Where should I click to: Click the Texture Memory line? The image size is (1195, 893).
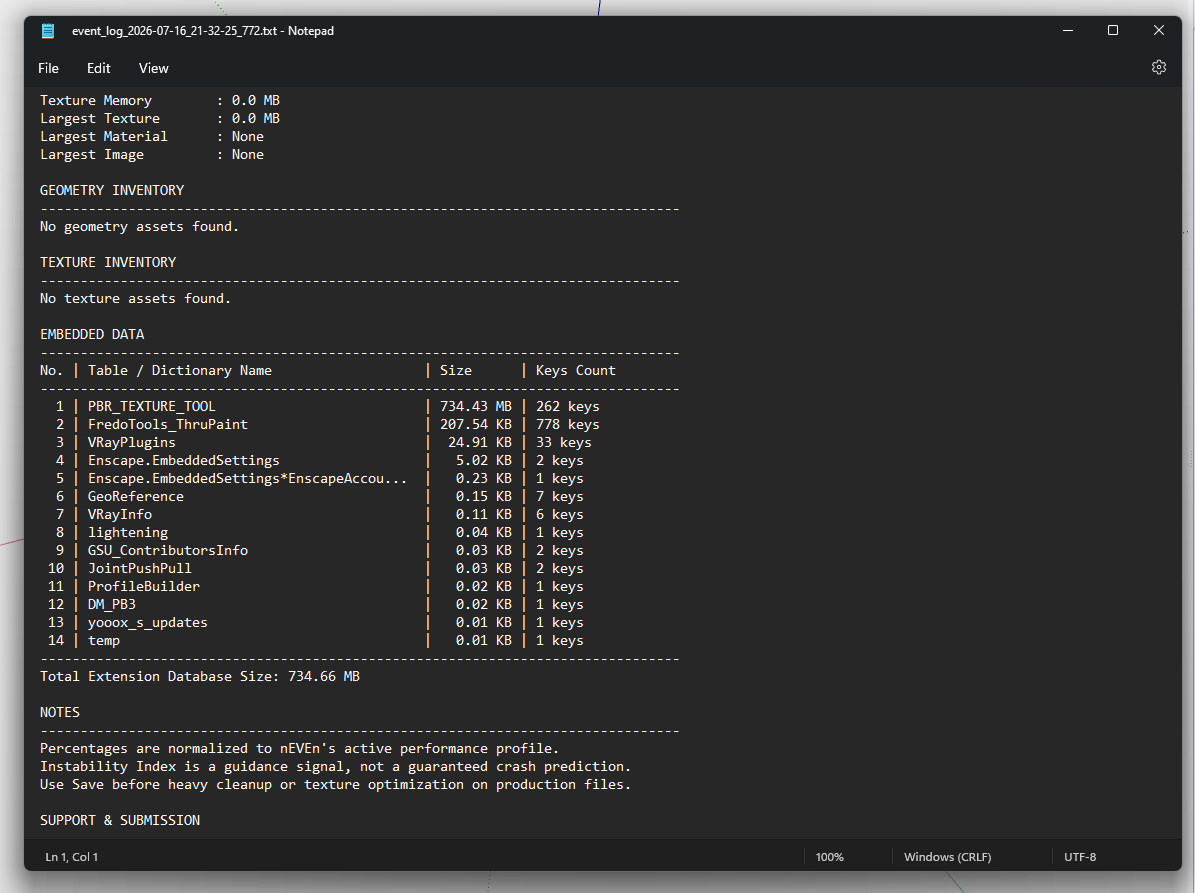tap(160, 101)
